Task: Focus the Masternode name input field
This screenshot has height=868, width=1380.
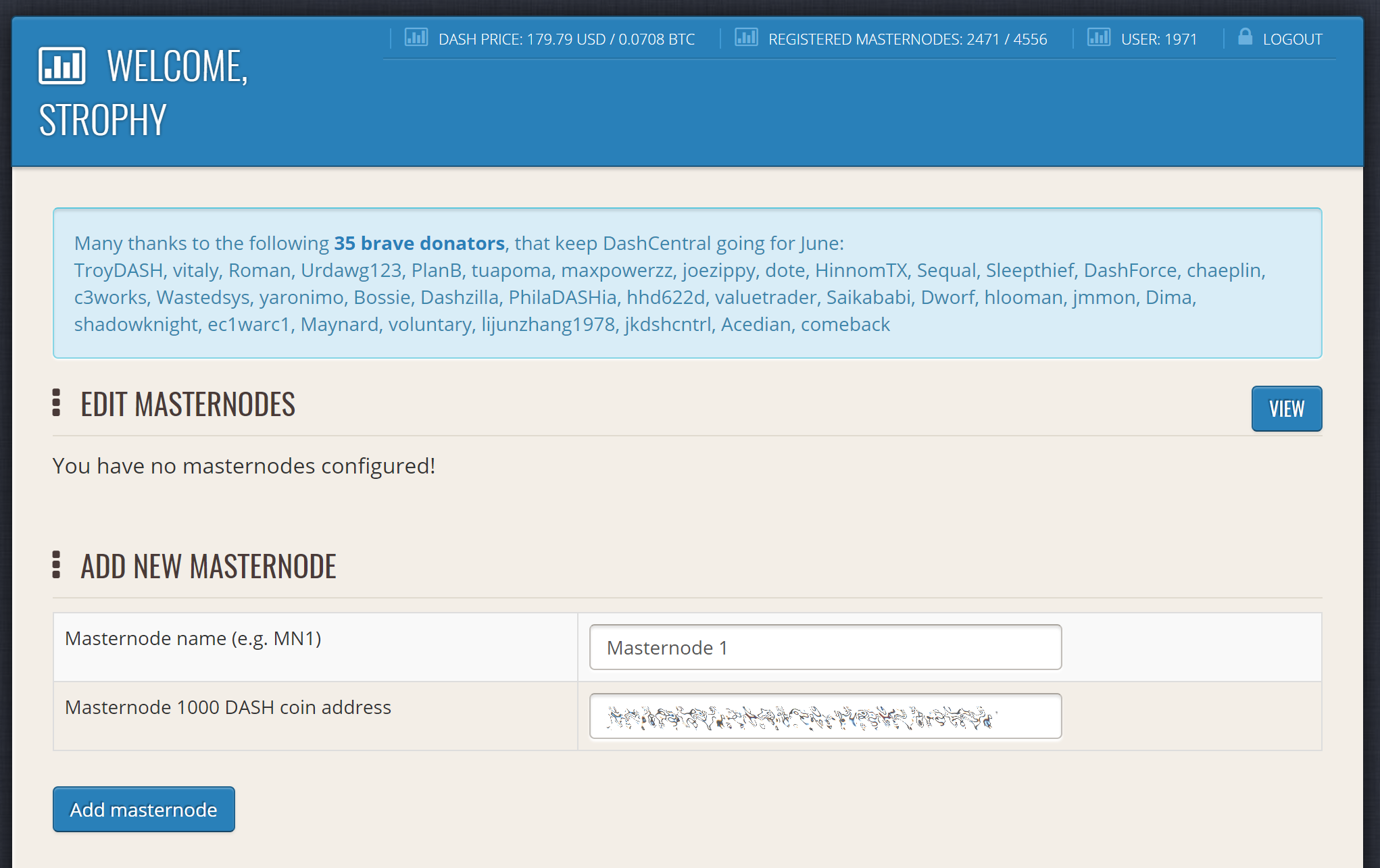Action: tap(825, 648)
